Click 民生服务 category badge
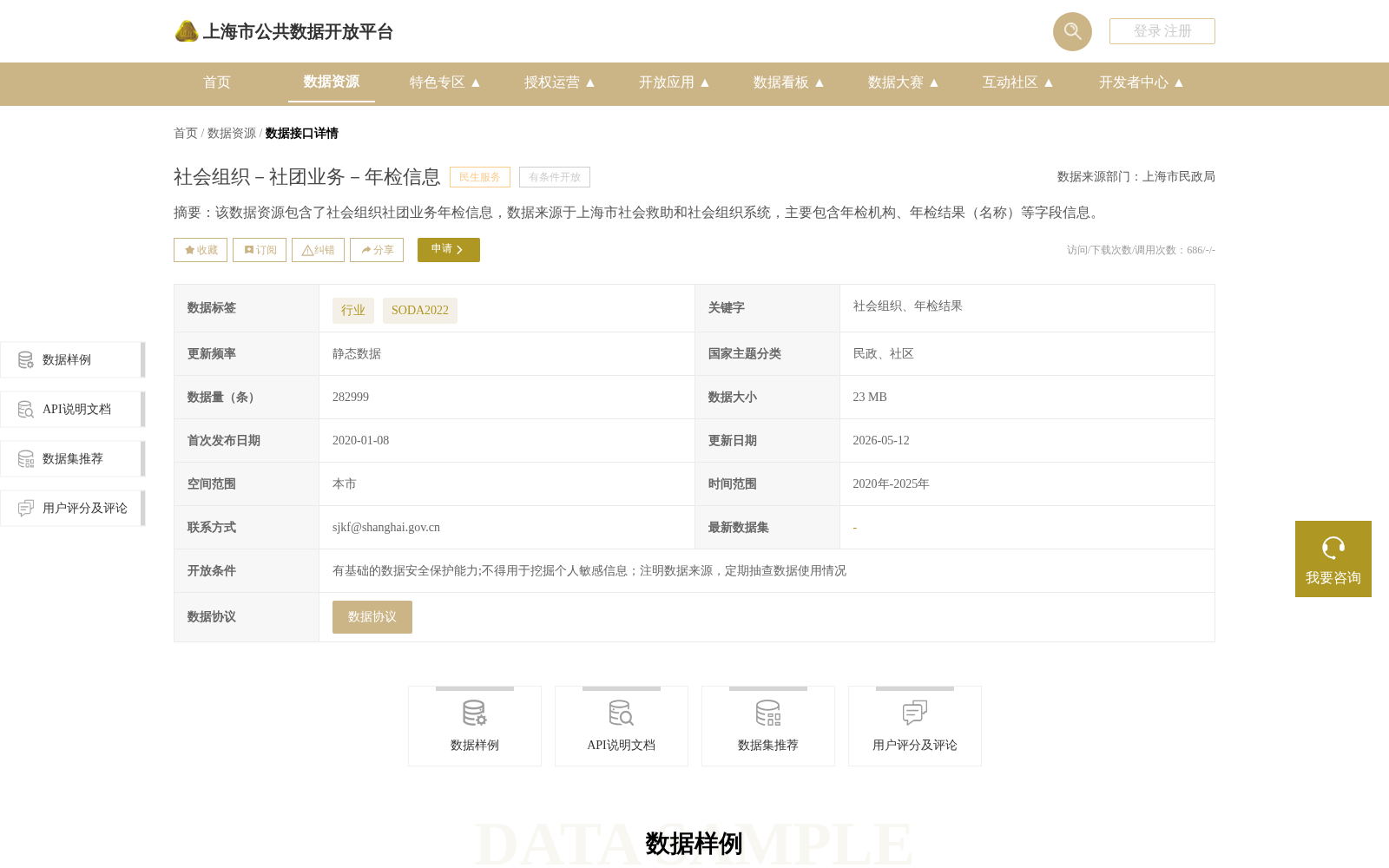 point(480,177)
